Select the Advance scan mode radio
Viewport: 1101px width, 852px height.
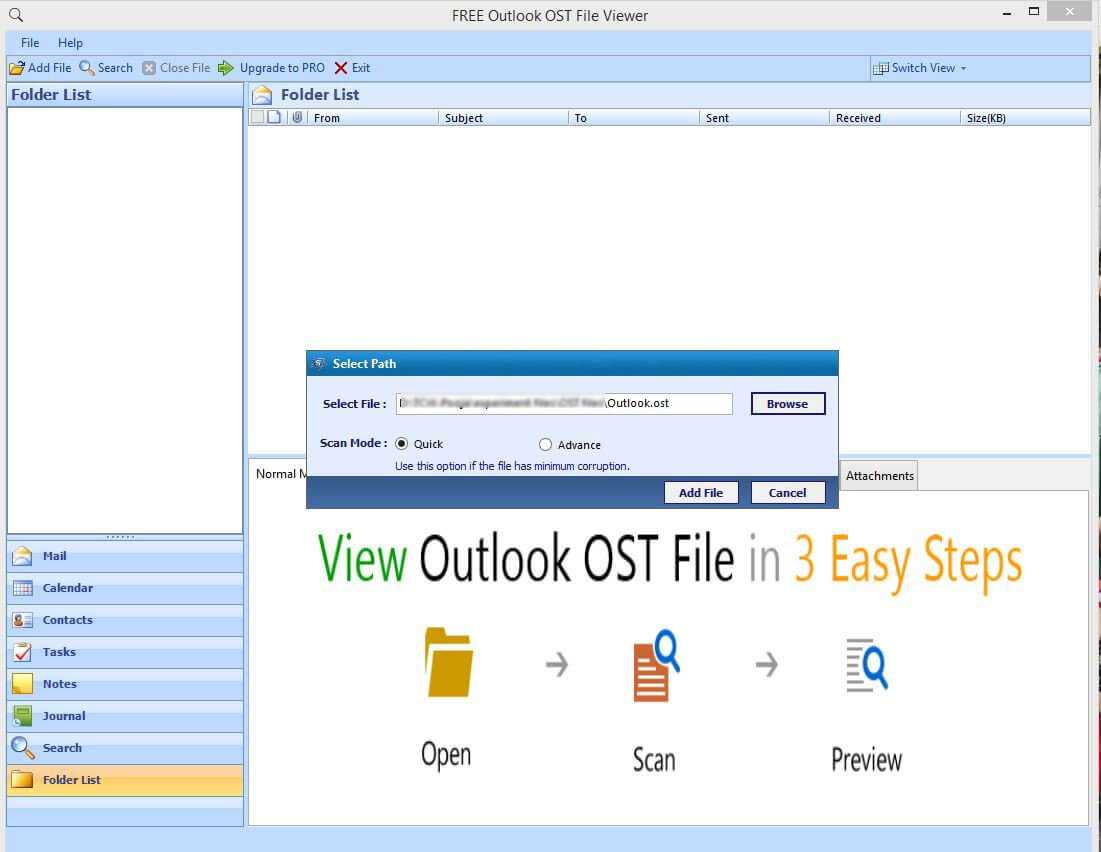pos(546,445)
